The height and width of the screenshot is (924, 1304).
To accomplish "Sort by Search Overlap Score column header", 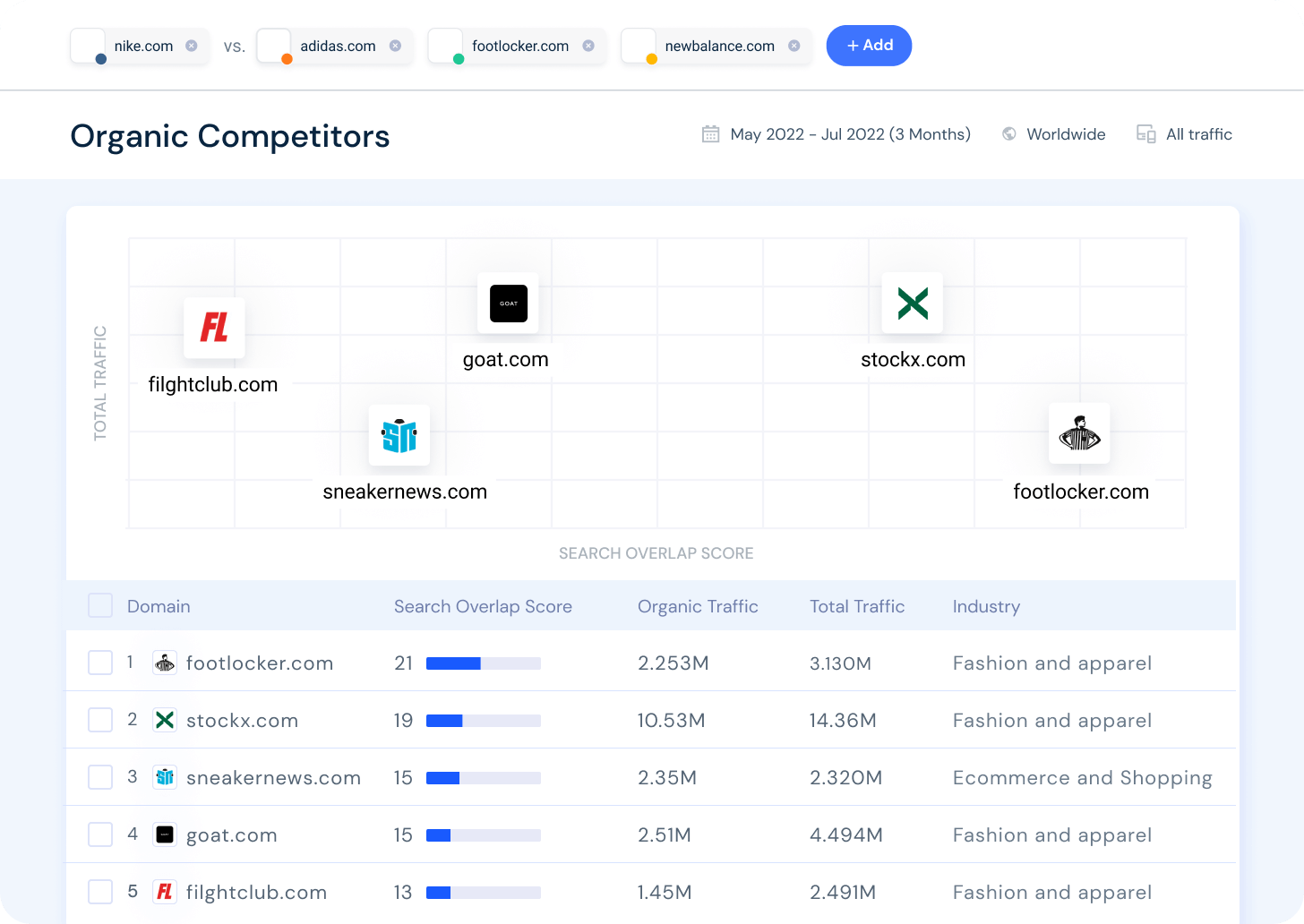I will [483, 606].
